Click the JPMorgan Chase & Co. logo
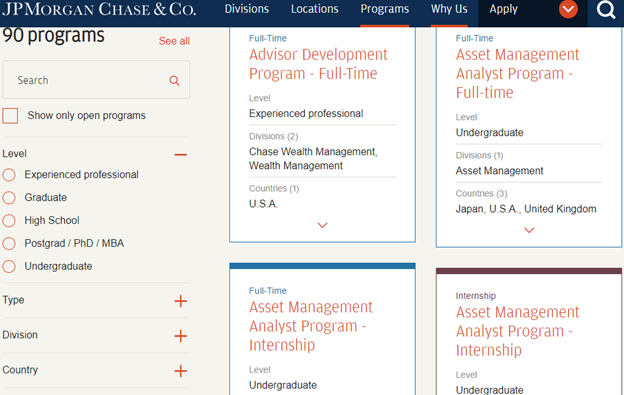Viewport: 624px width, 395px height. point(99,10)
